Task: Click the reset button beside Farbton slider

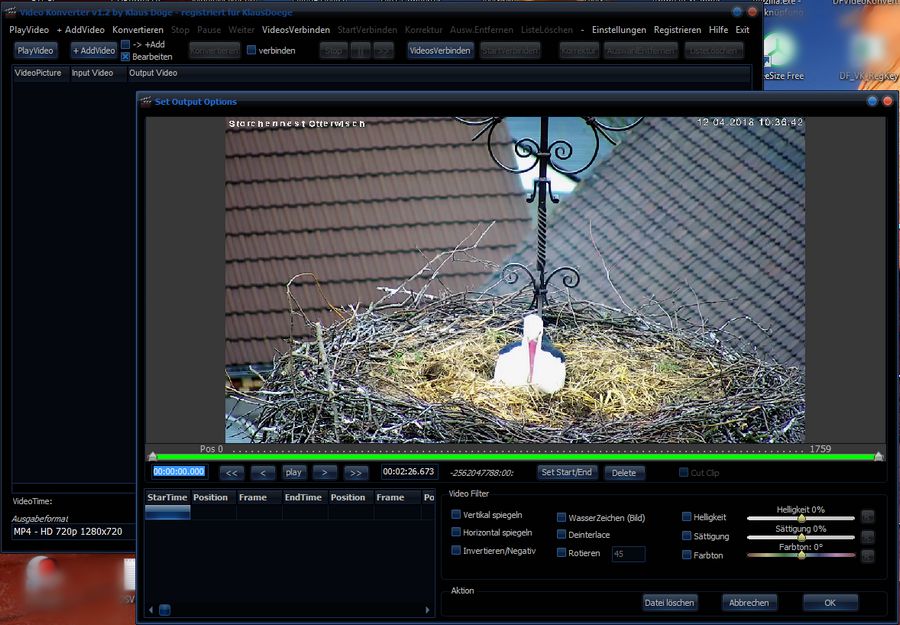Action: [867, 555]
